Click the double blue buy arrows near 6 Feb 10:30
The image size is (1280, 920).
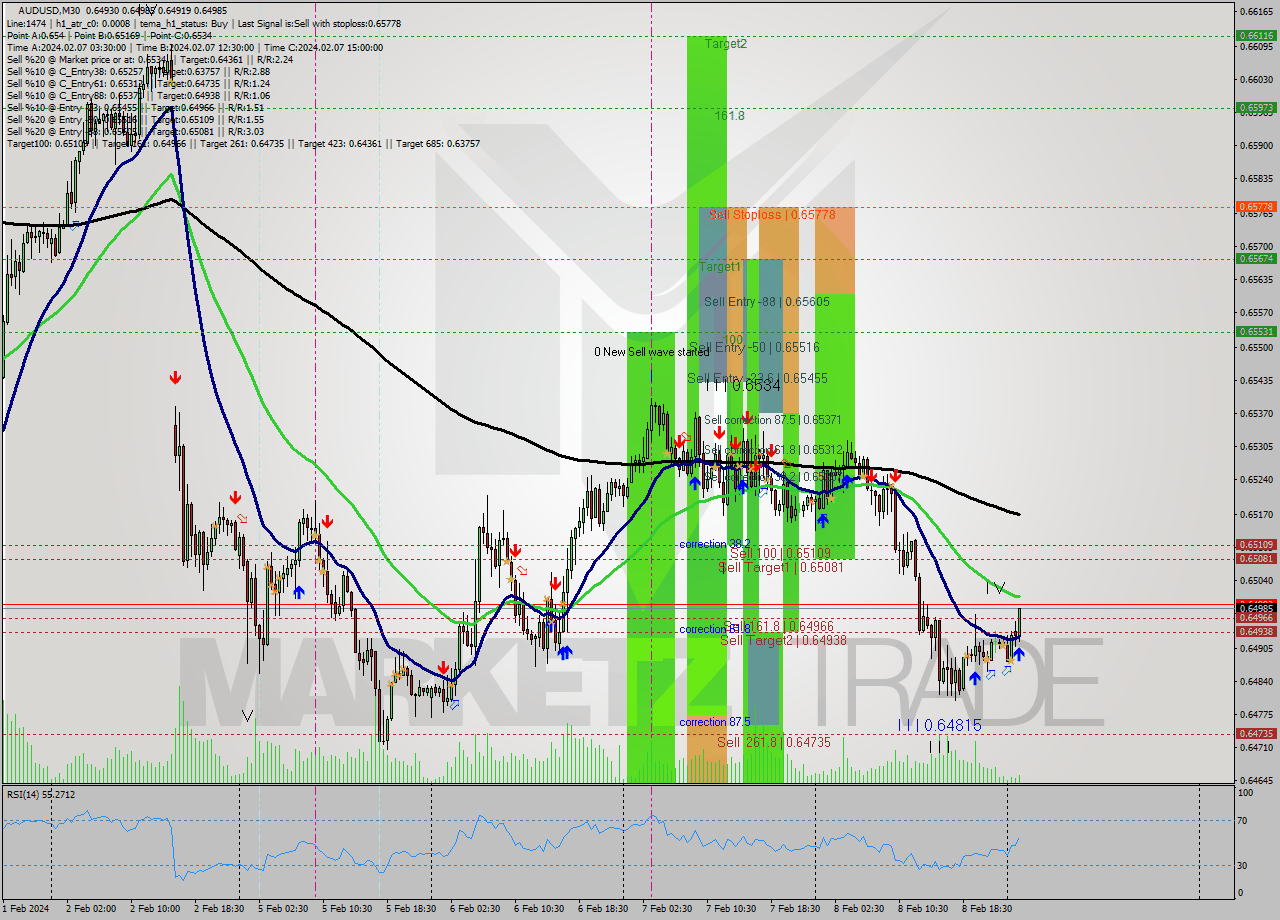565,652
